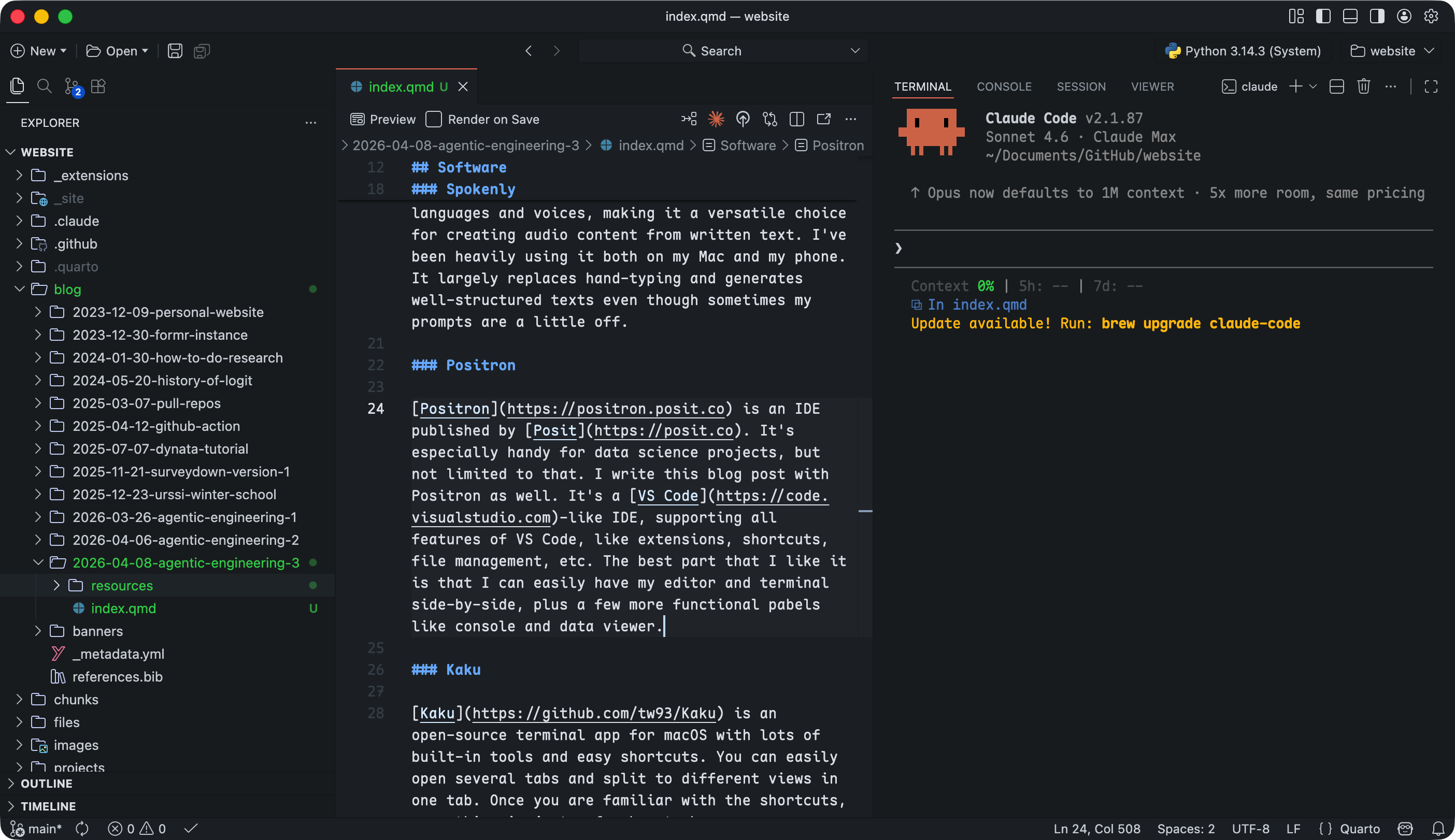The width and height of the screenshot is (1455, 840).
Task: Toggle the bottom panel layout button
Action: click(x=1350, y=16)
